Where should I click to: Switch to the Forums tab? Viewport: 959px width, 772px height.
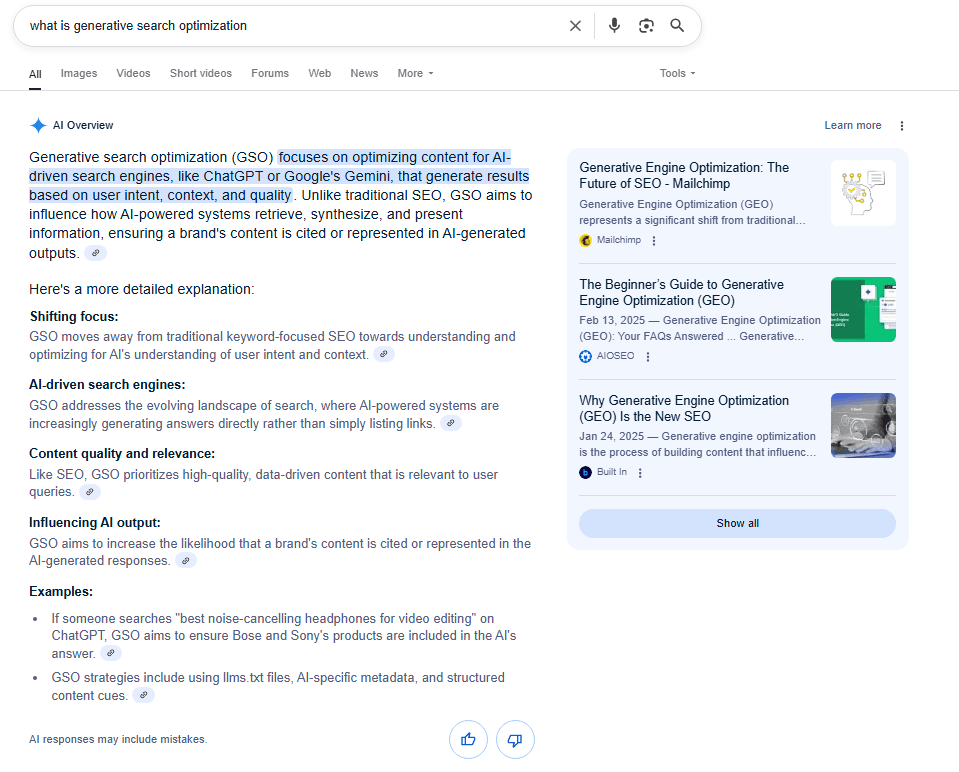click(270, 73)
